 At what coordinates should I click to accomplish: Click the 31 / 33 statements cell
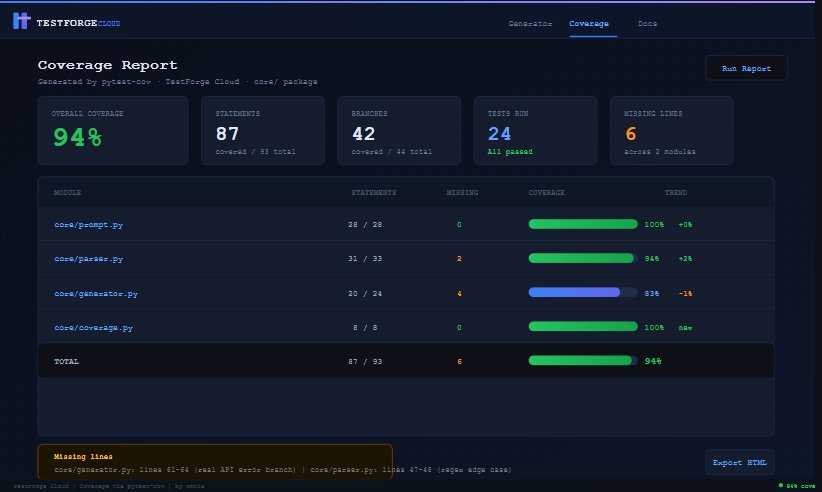coord(365,259)
